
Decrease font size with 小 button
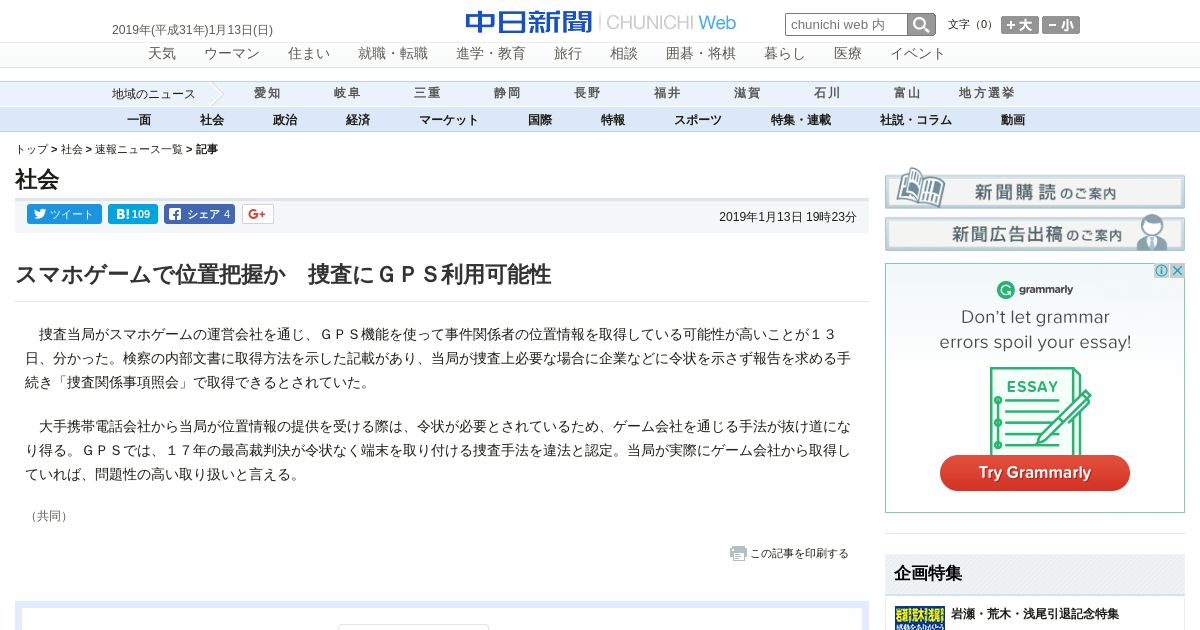point(1060,25)
